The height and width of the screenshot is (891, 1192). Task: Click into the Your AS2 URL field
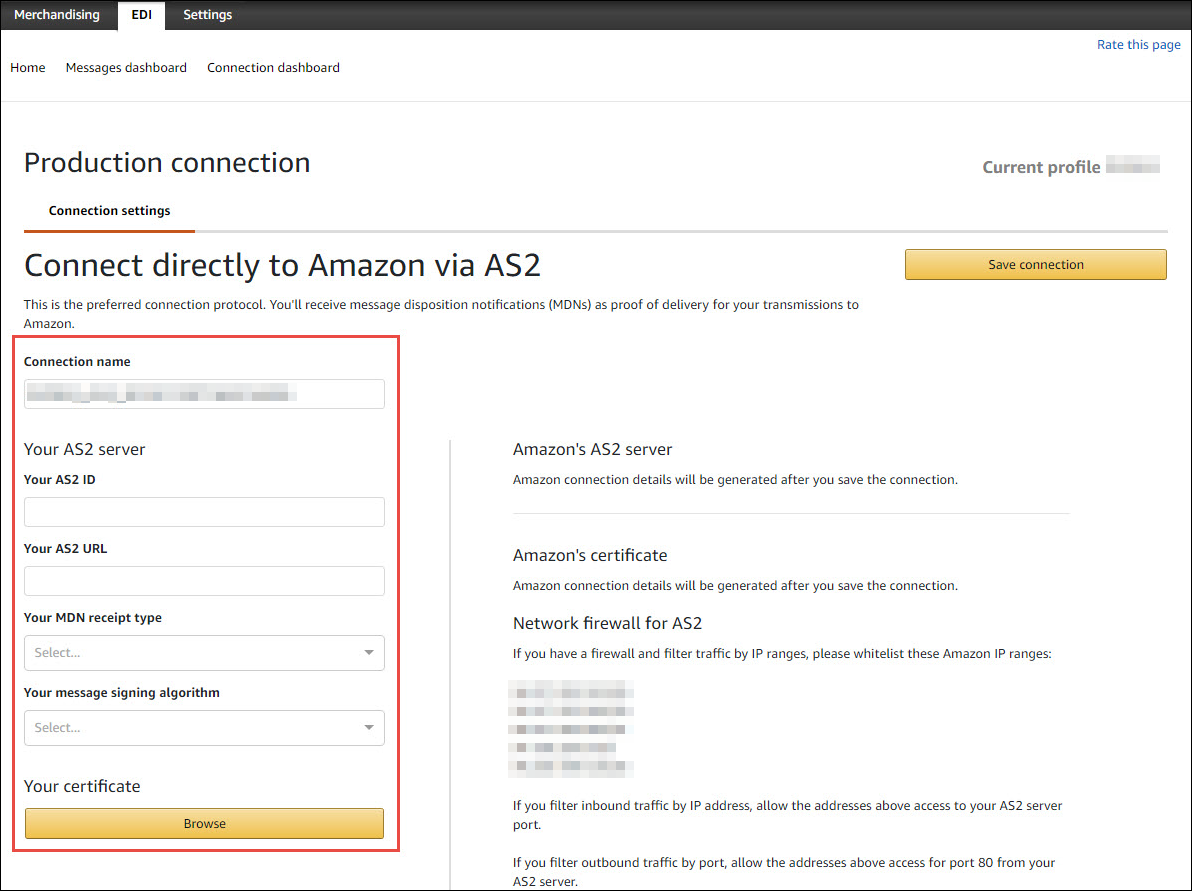point(204,581)
